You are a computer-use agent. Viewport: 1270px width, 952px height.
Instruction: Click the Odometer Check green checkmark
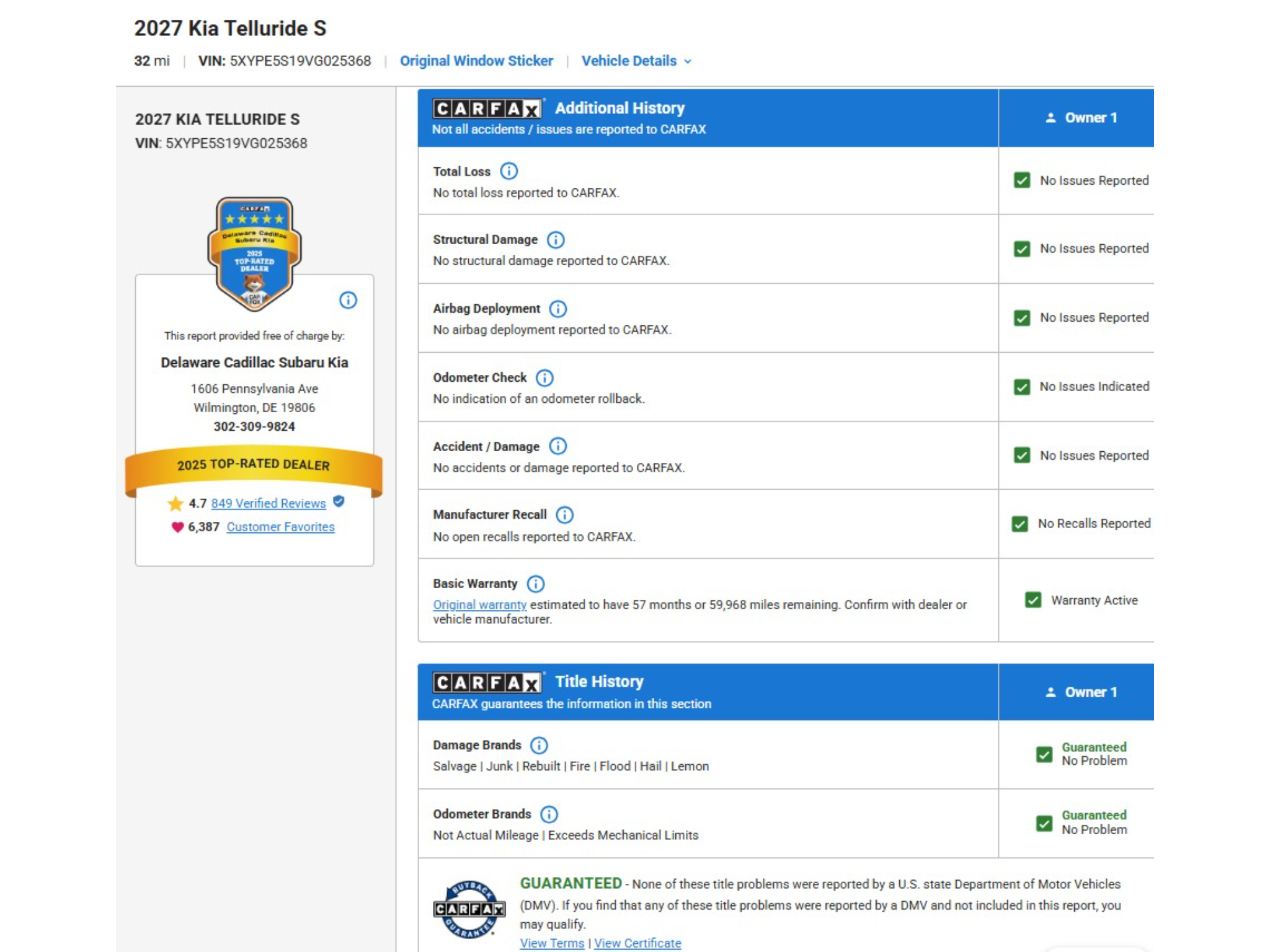[x=1022, y=387]
